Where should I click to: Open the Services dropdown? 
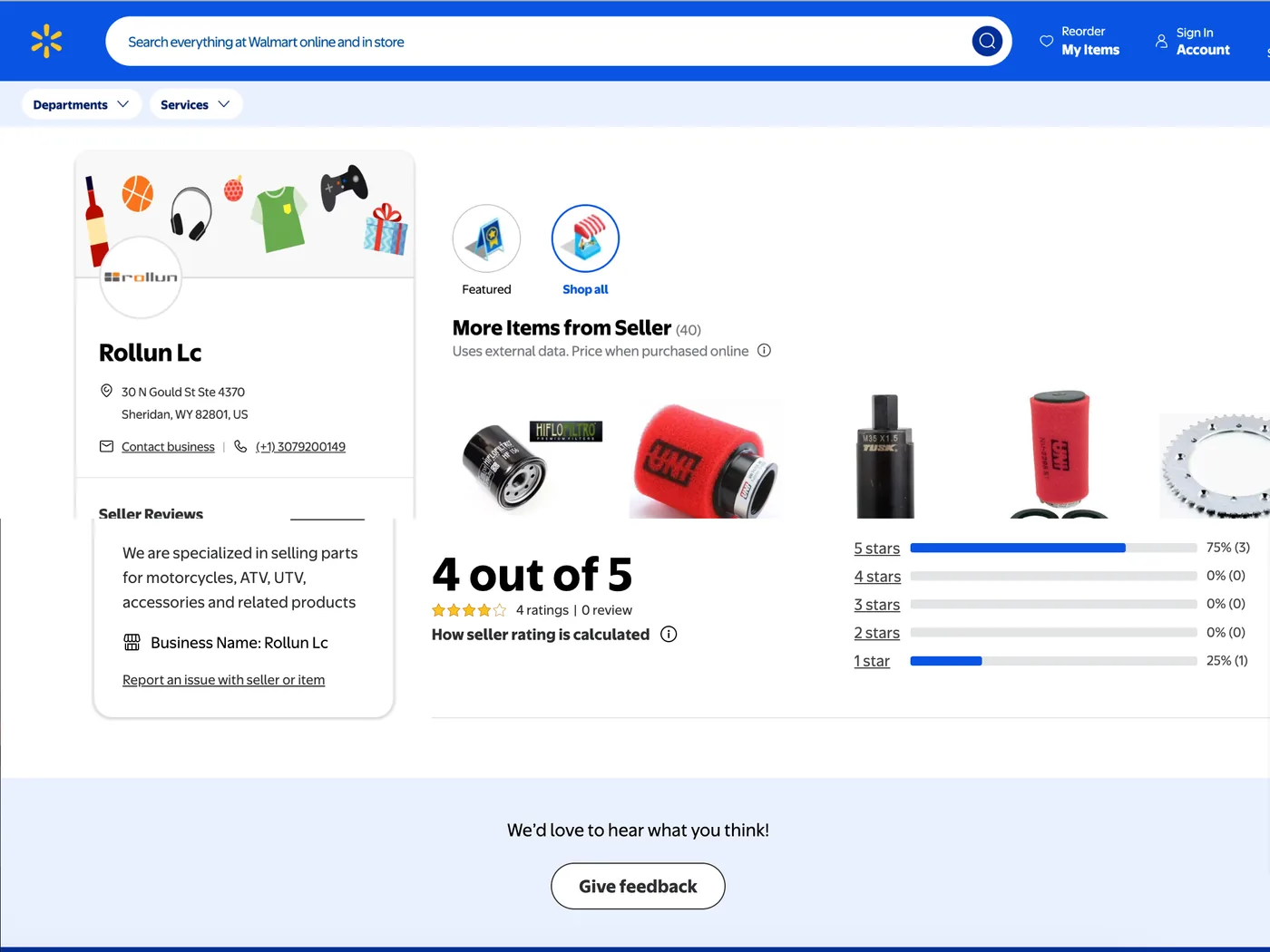coord(195,104)
